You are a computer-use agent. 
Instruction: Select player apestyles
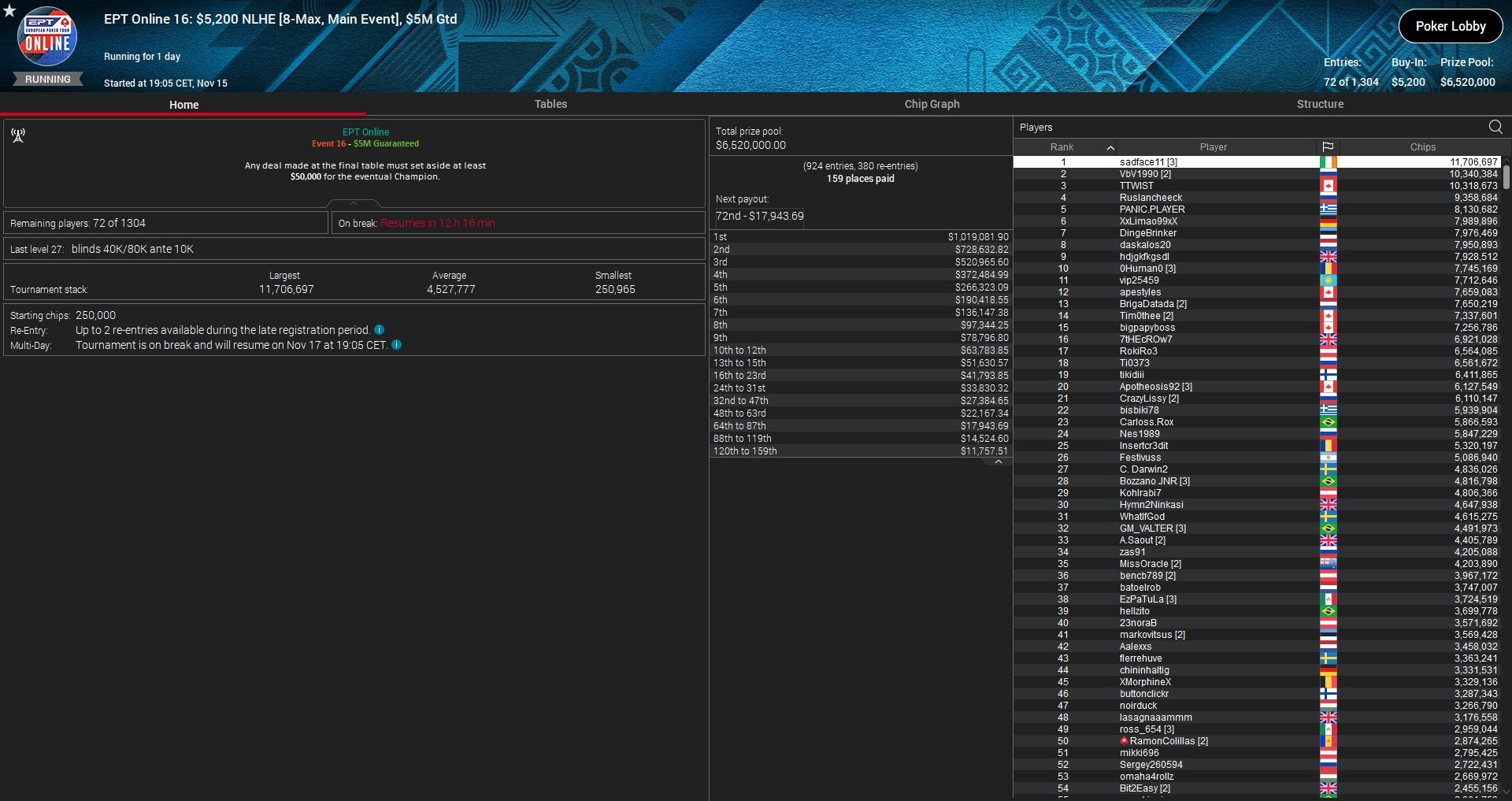[1257, 292]
